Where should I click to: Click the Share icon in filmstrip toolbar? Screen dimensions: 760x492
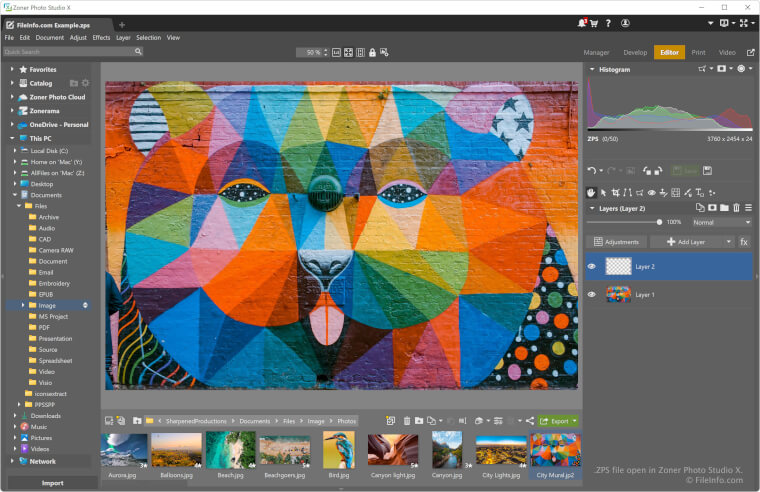point(530,421)
